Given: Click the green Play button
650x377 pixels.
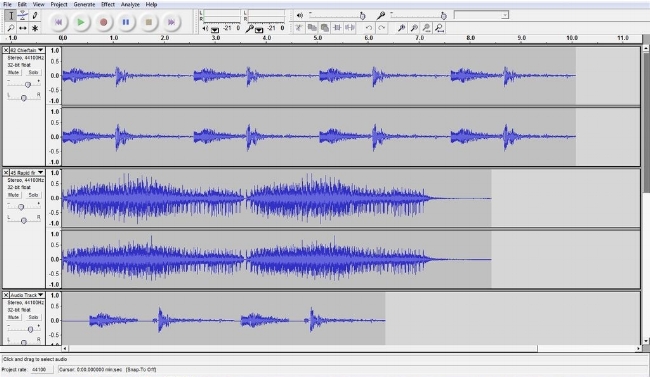Looking at the screenshot, I should (x=81, y=22).
